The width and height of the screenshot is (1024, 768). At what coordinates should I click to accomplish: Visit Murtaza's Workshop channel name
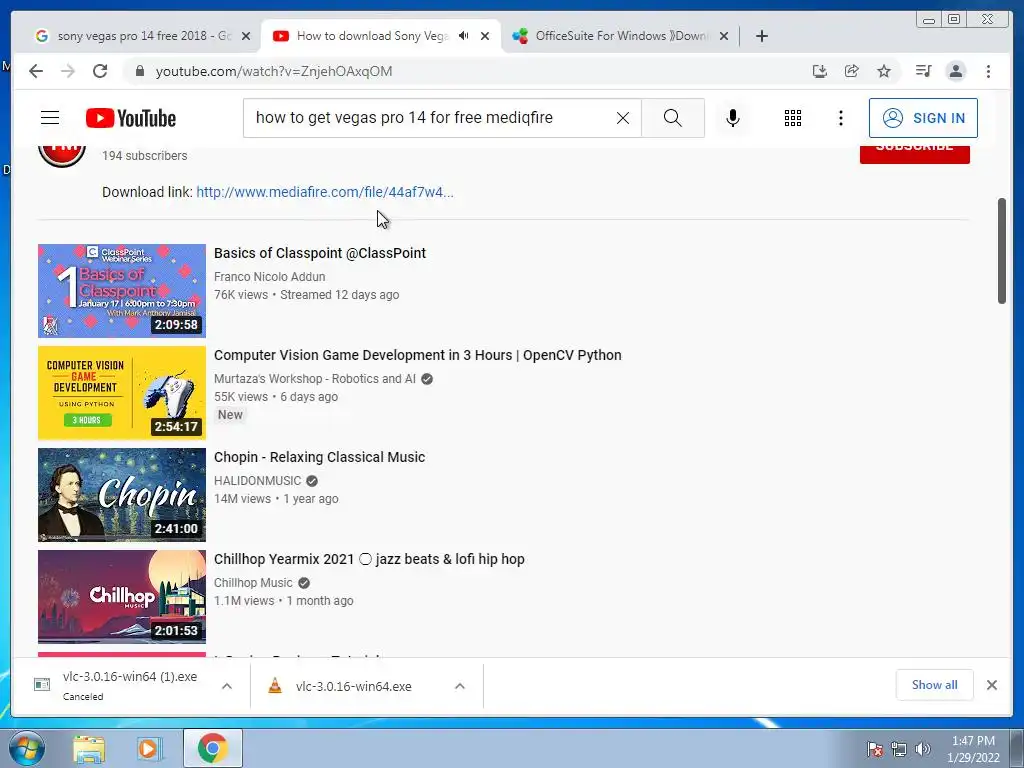click(x=315, y=379)
